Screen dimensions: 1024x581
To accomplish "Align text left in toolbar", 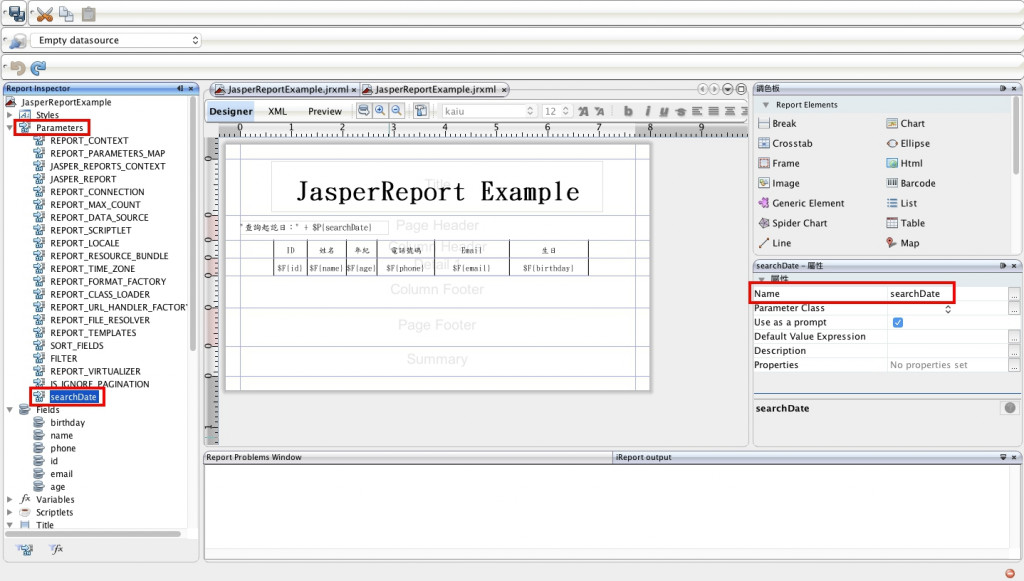I will 697,112.
